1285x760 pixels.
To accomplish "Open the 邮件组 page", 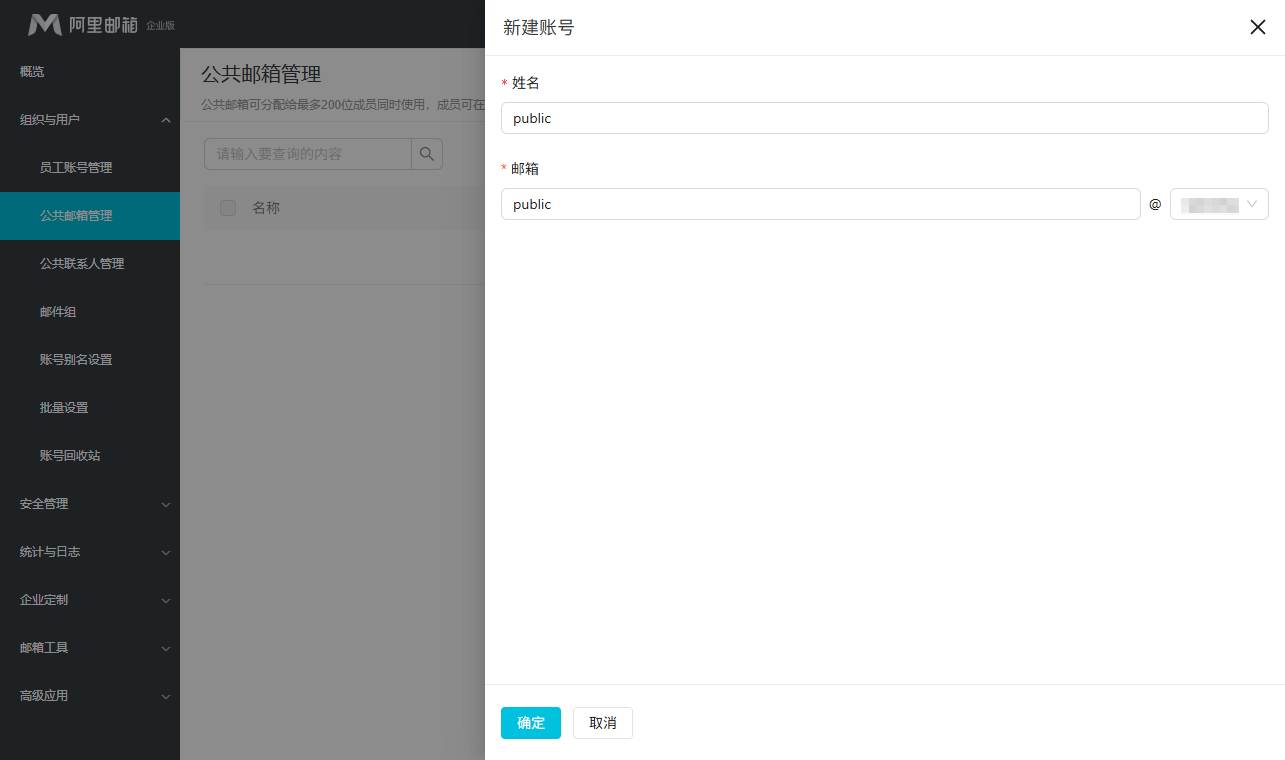I will pos(58,312).
